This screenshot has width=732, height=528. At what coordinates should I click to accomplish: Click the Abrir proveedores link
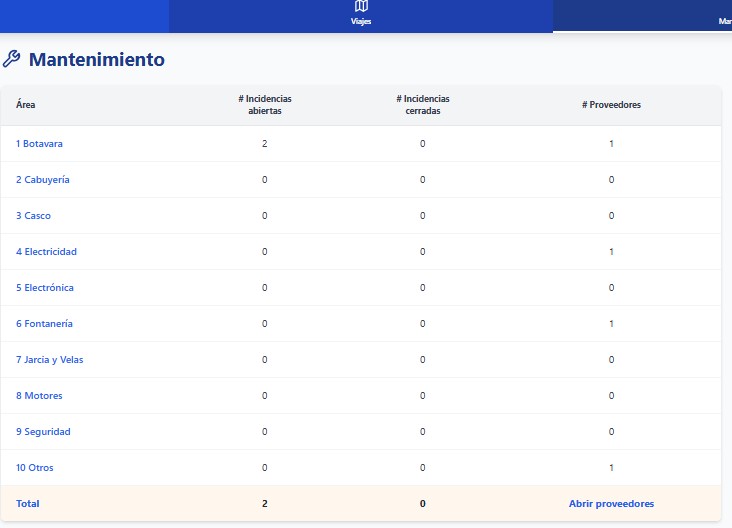coord(611,504)
